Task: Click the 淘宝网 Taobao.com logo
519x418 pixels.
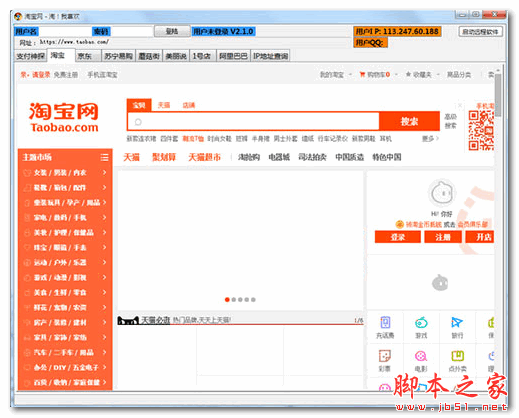Action: 64,117
